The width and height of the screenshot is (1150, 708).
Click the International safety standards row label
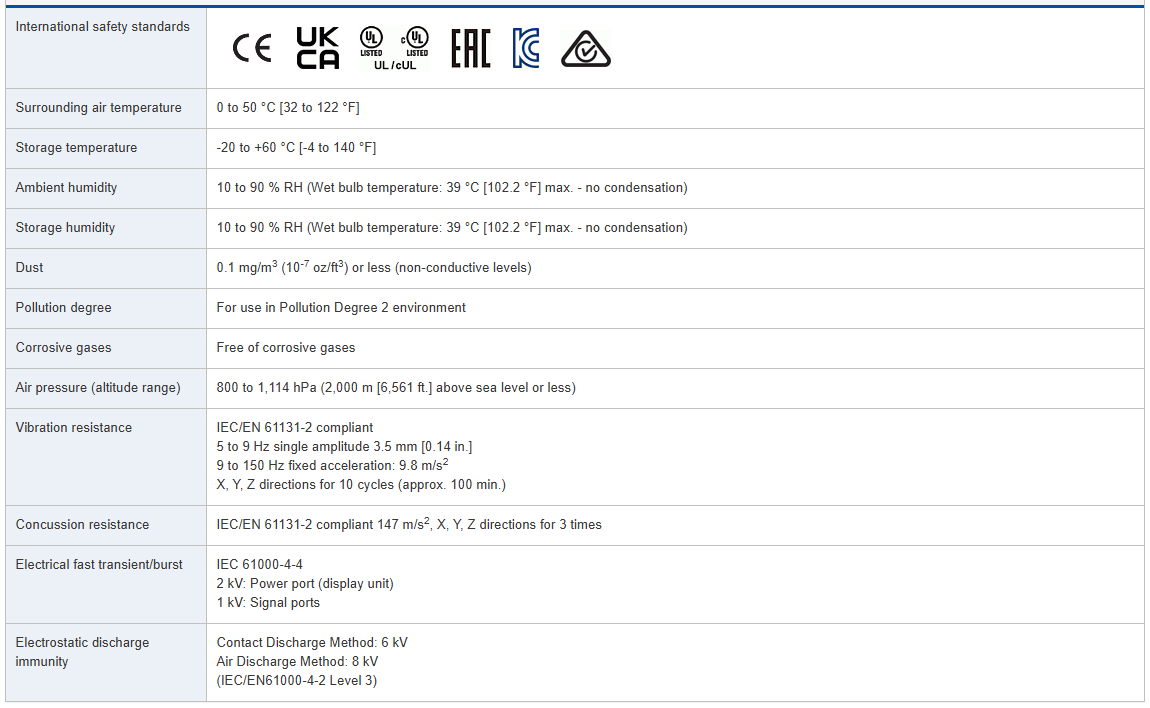click(x=102, y=27)
